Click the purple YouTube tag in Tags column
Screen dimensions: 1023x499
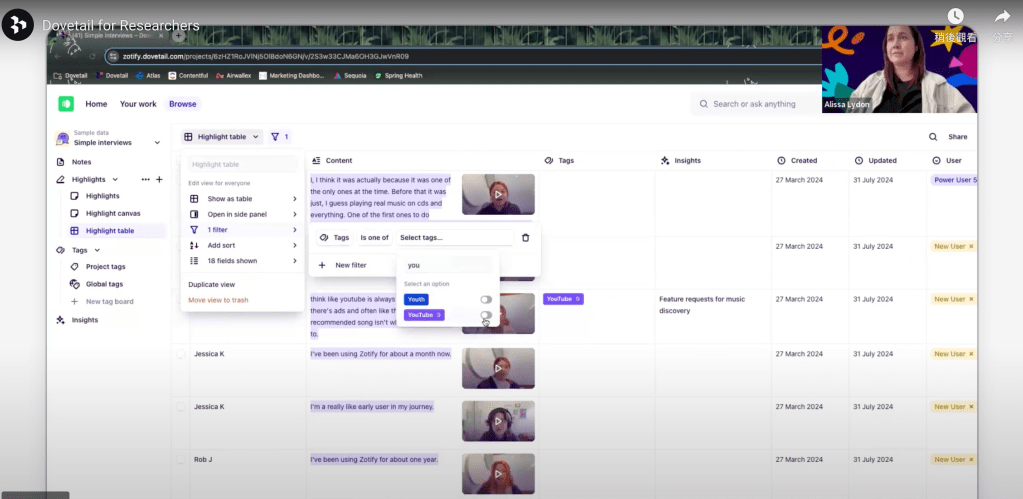coord(563,299)
